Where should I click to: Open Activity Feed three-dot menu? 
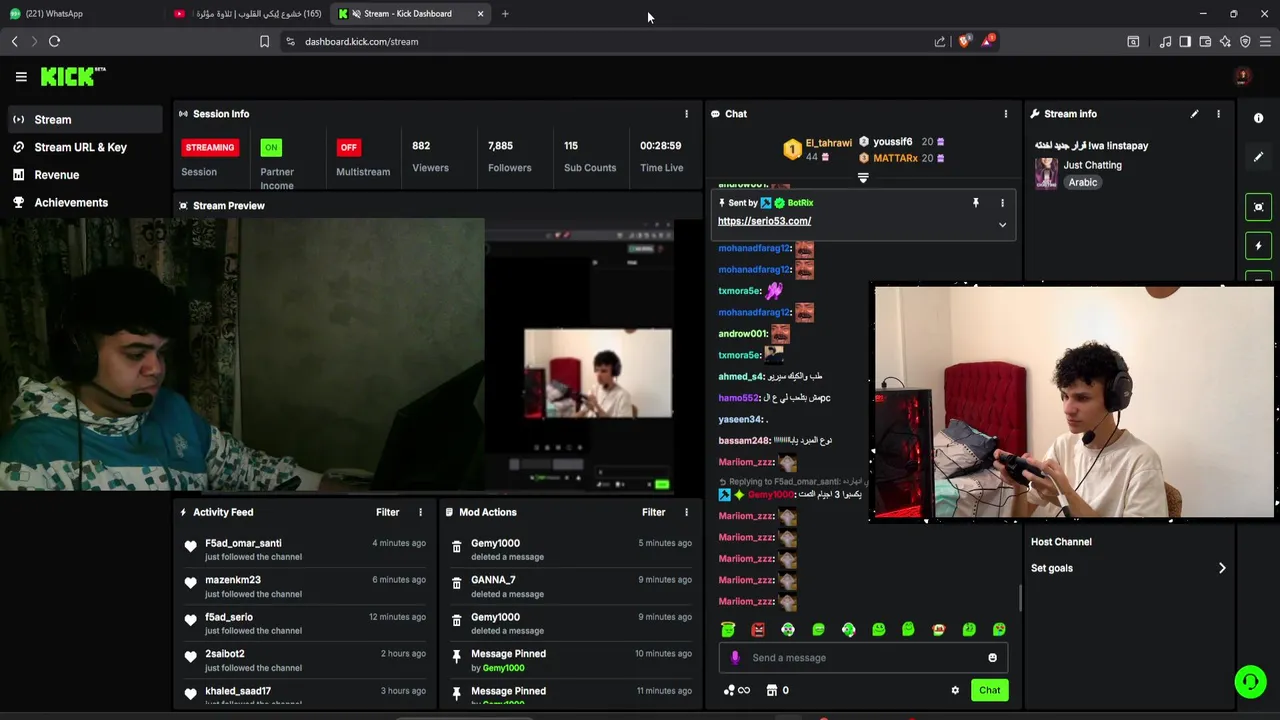(420, 512)
